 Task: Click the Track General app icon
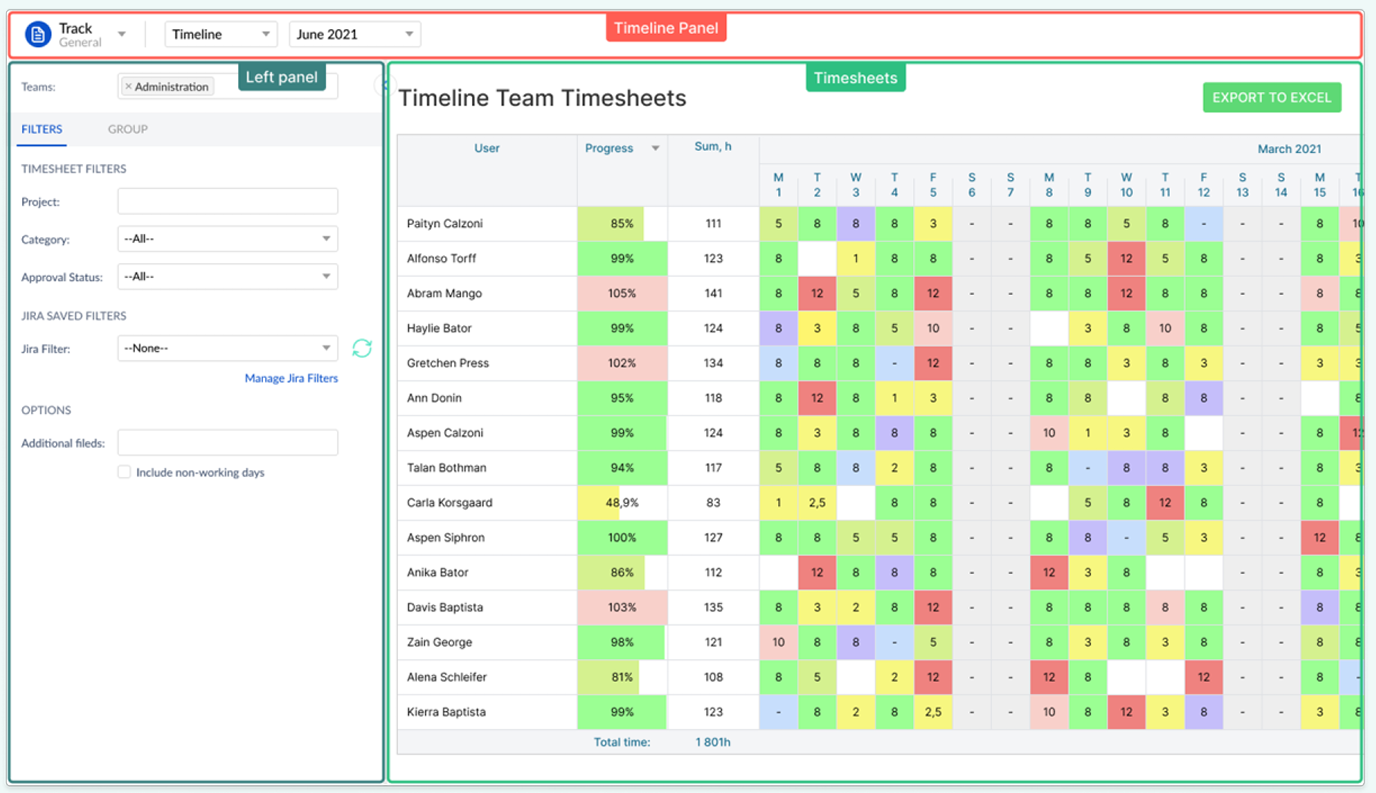pyautogui.click(x=38, y=35)
